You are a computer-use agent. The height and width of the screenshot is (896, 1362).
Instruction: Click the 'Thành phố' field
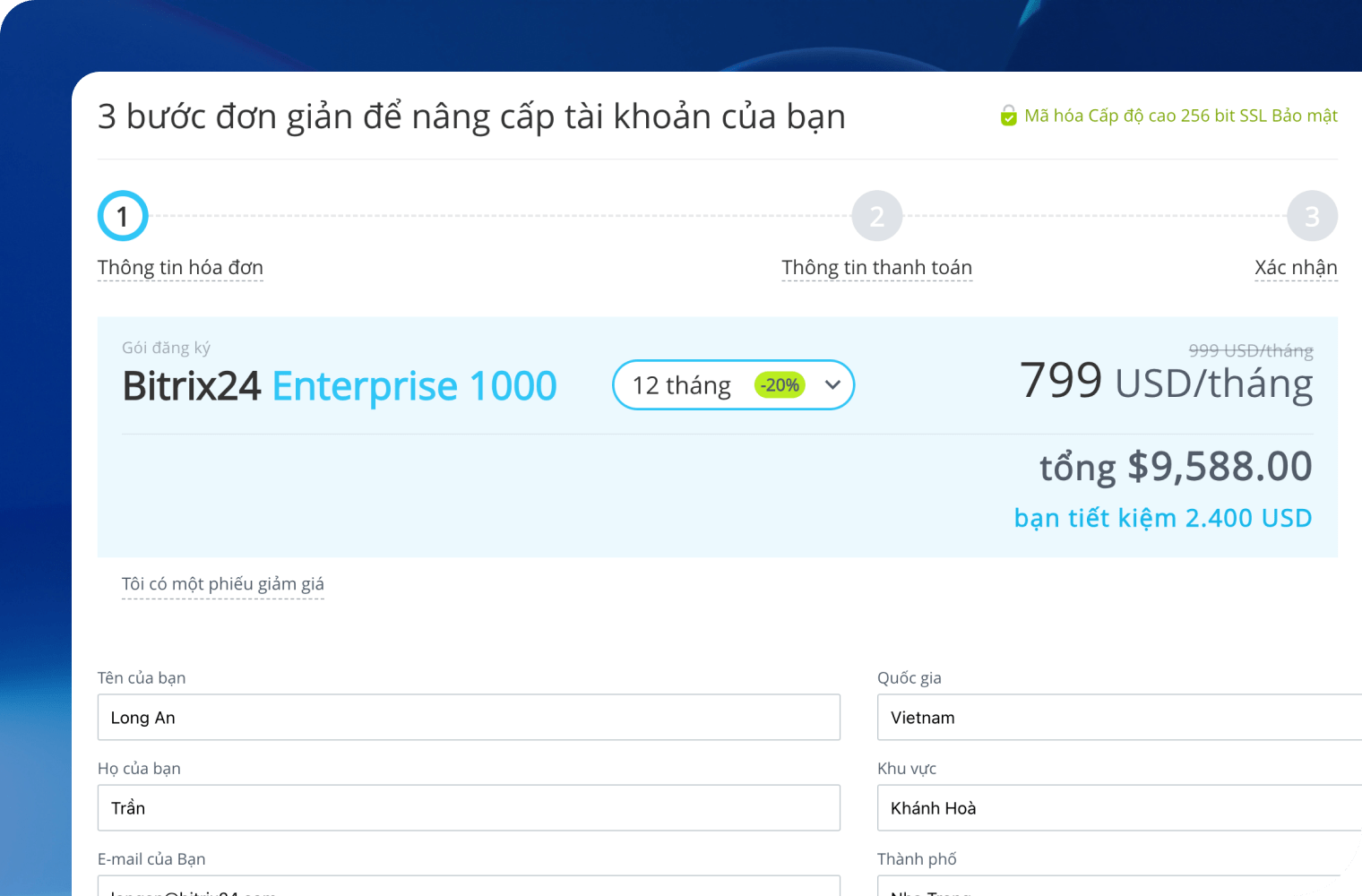pos(1119,885)
